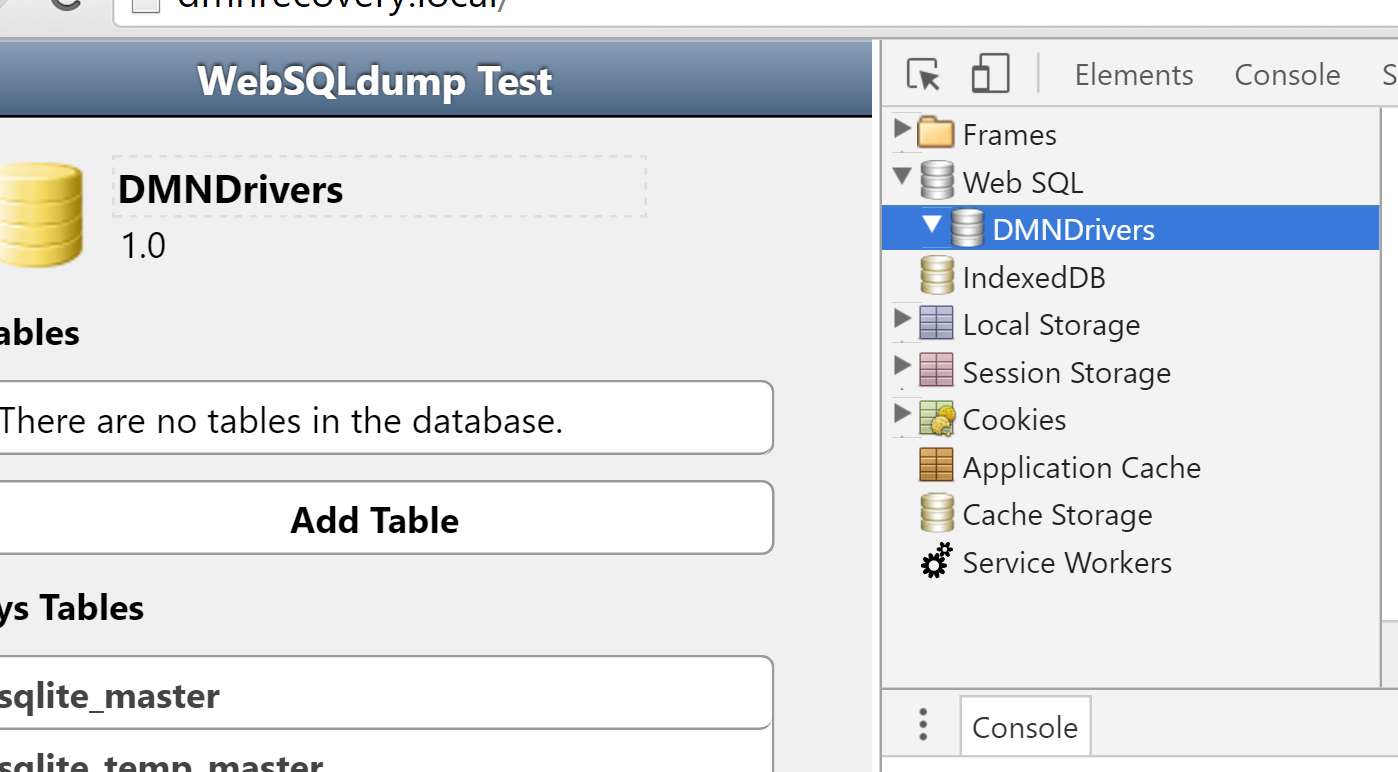Expand the Cookies arrow
The width and height of the screenshot is (1398, 772).
pyautogui.click(x=902, y=413)
